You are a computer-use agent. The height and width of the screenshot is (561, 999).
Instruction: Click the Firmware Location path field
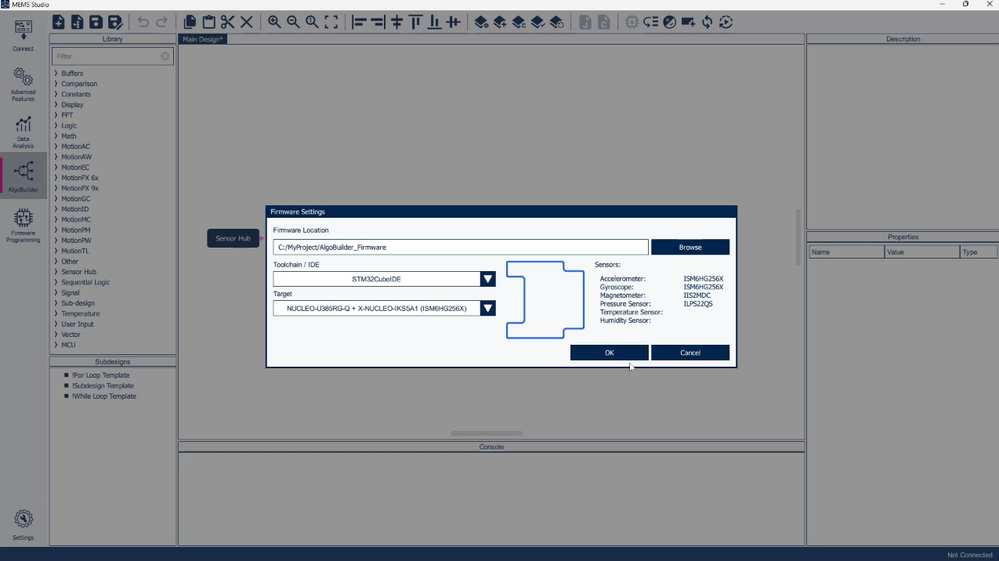coord(461,247)
